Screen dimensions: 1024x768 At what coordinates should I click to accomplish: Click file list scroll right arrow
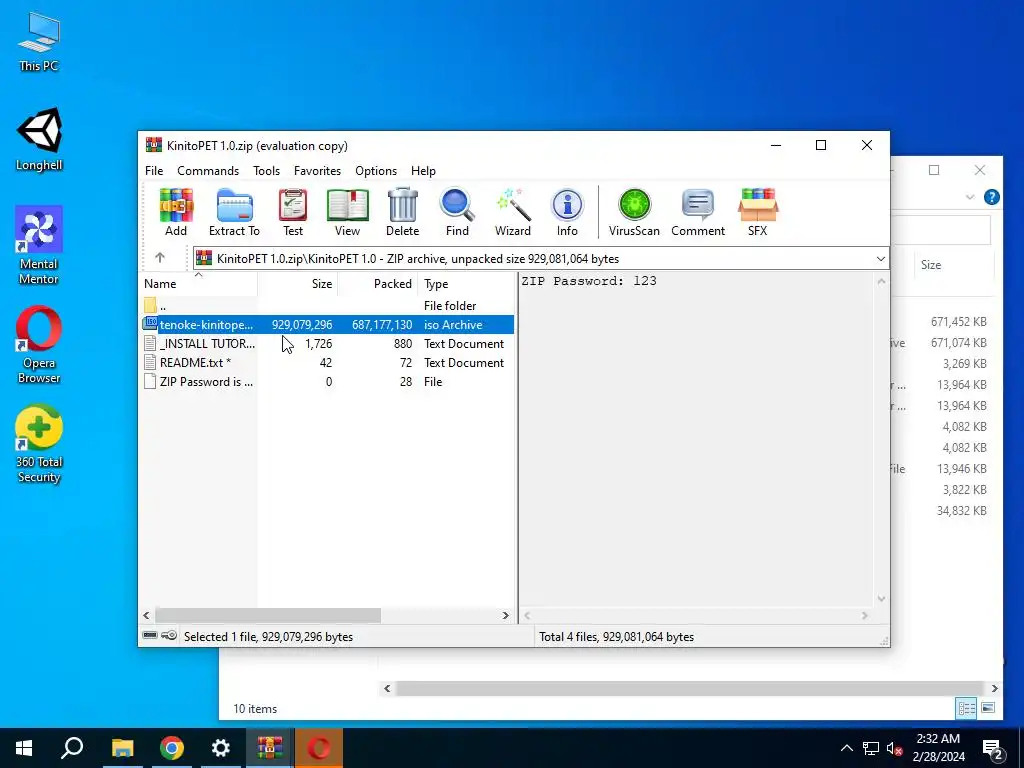[x=505, y=615]
